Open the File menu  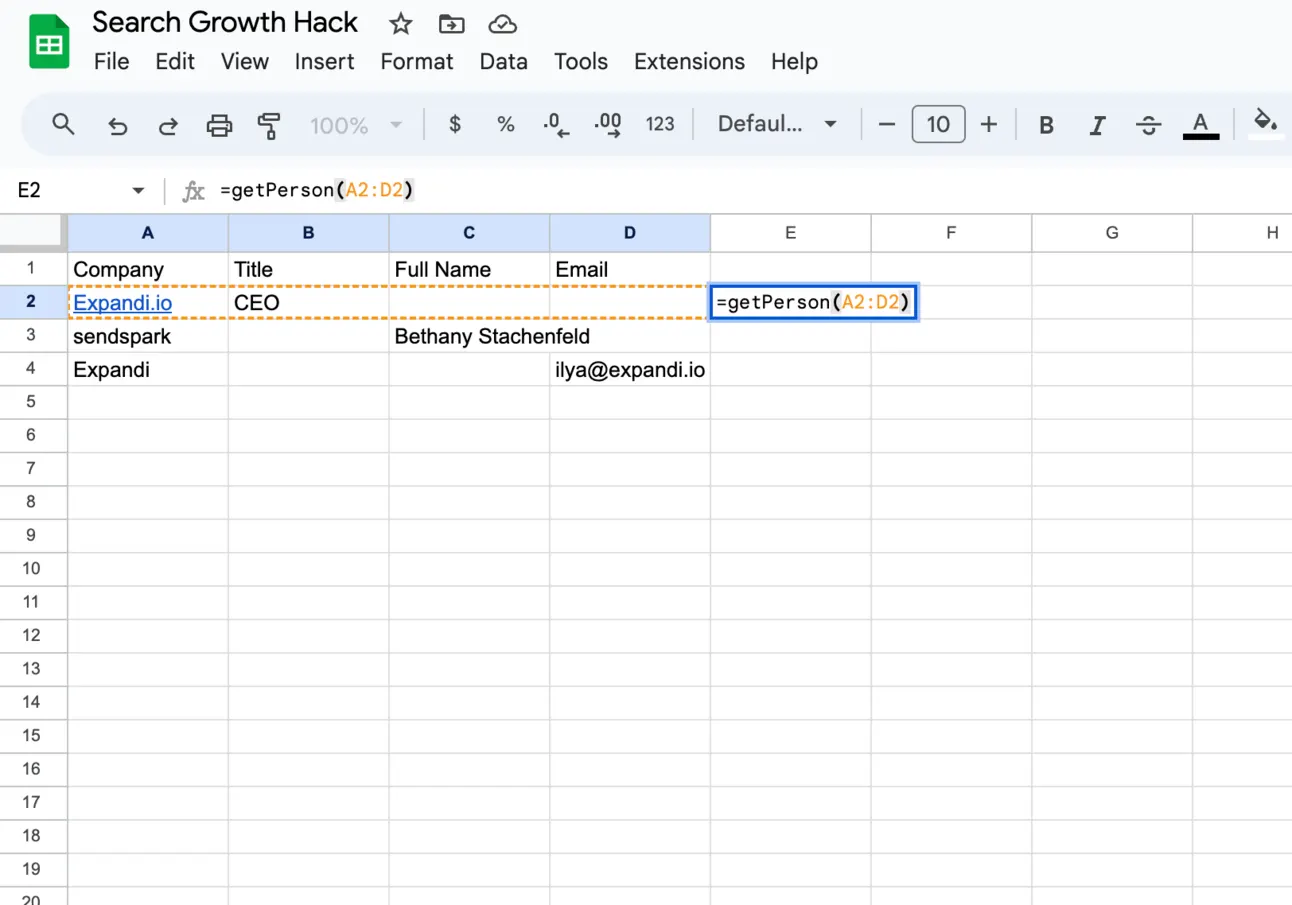[112, 61]
